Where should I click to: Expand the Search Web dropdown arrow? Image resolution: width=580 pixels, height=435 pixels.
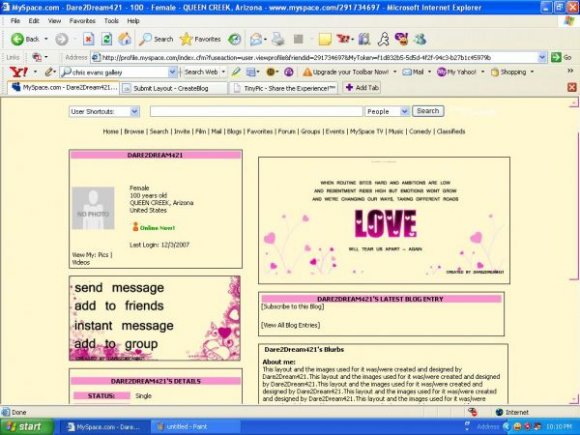(x=223, y=72)
